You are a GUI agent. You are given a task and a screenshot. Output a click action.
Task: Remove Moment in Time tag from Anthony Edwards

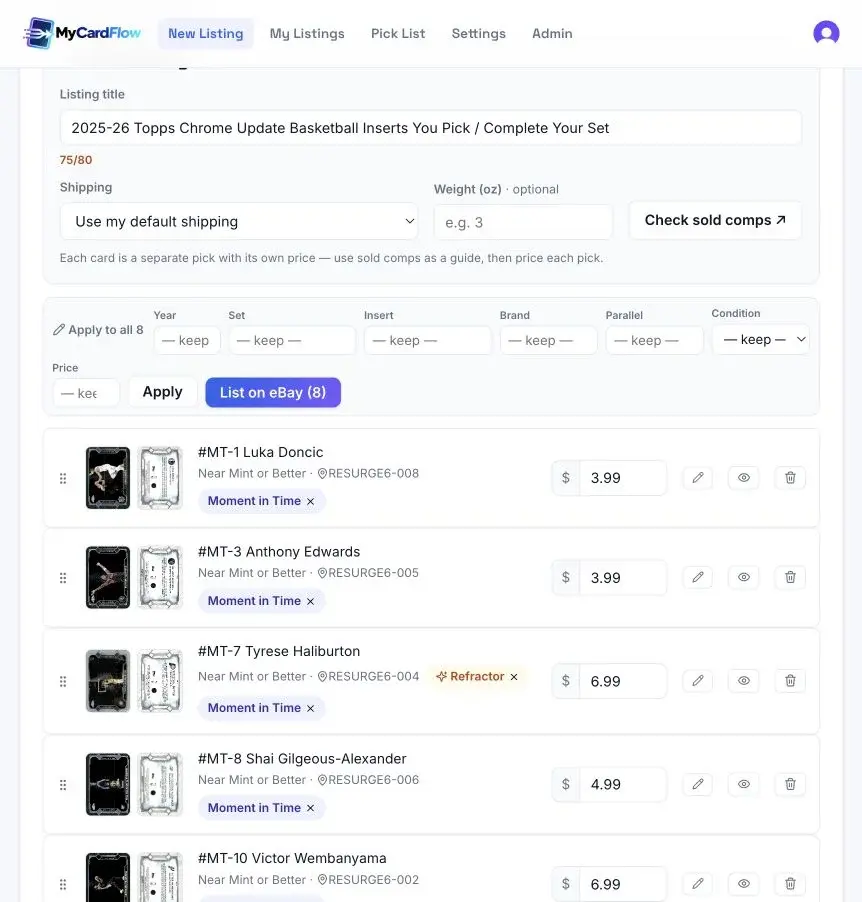310,601
